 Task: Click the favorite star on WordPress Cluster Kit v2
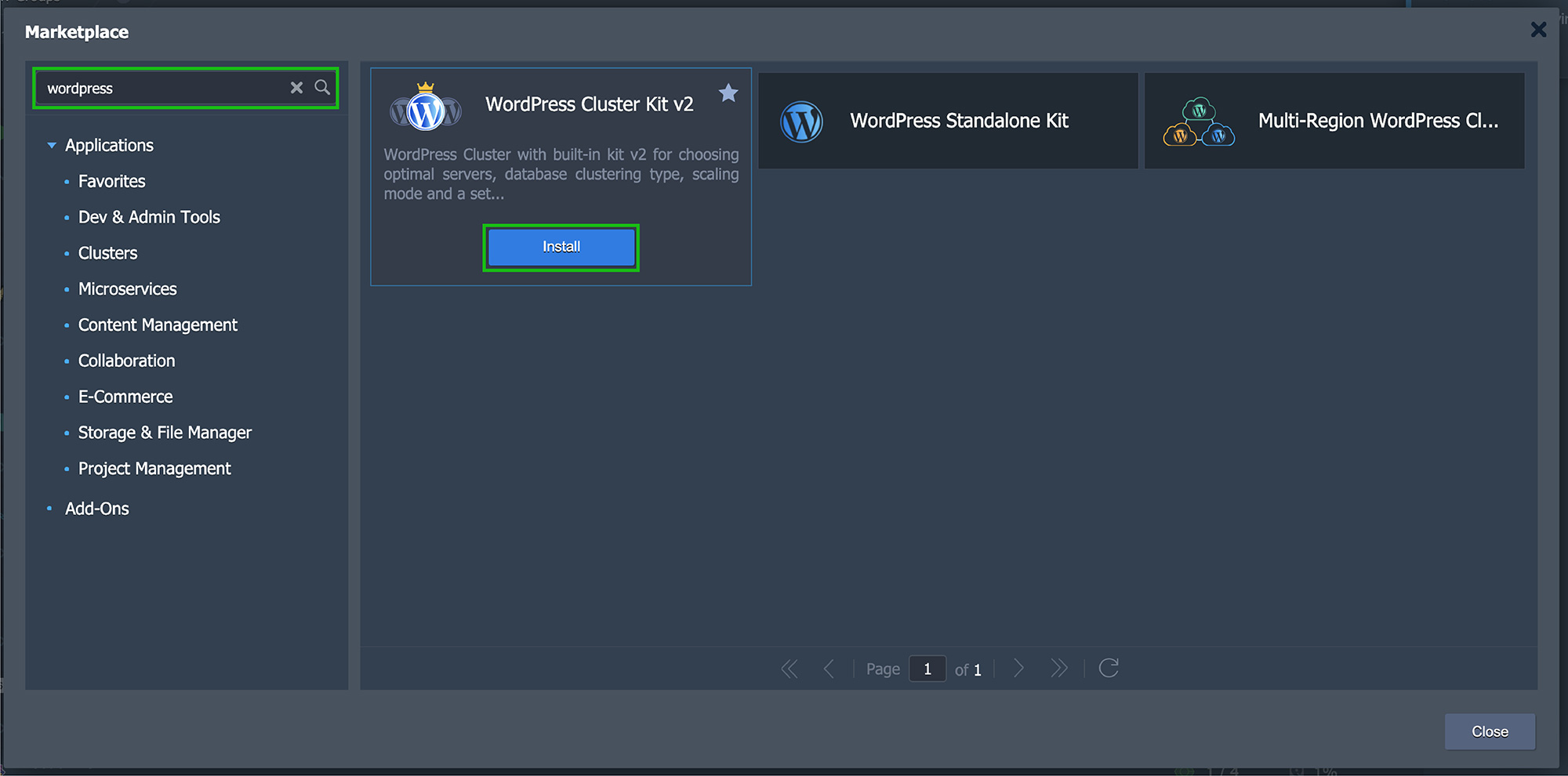[728, 93]
